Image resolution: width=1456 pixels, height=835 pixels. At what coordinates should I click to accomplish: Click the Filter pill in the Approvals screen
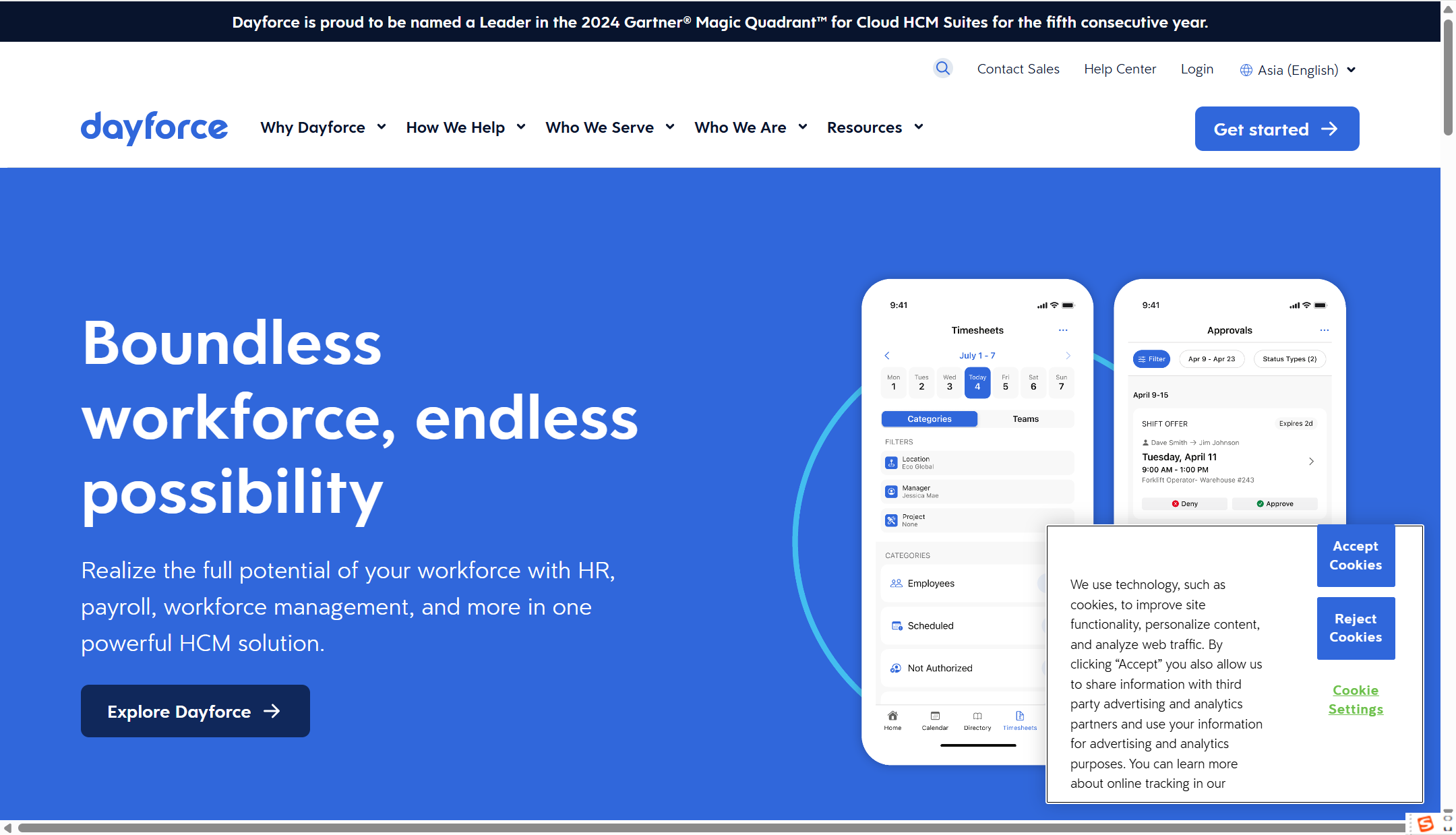[x=1151, y=359]
